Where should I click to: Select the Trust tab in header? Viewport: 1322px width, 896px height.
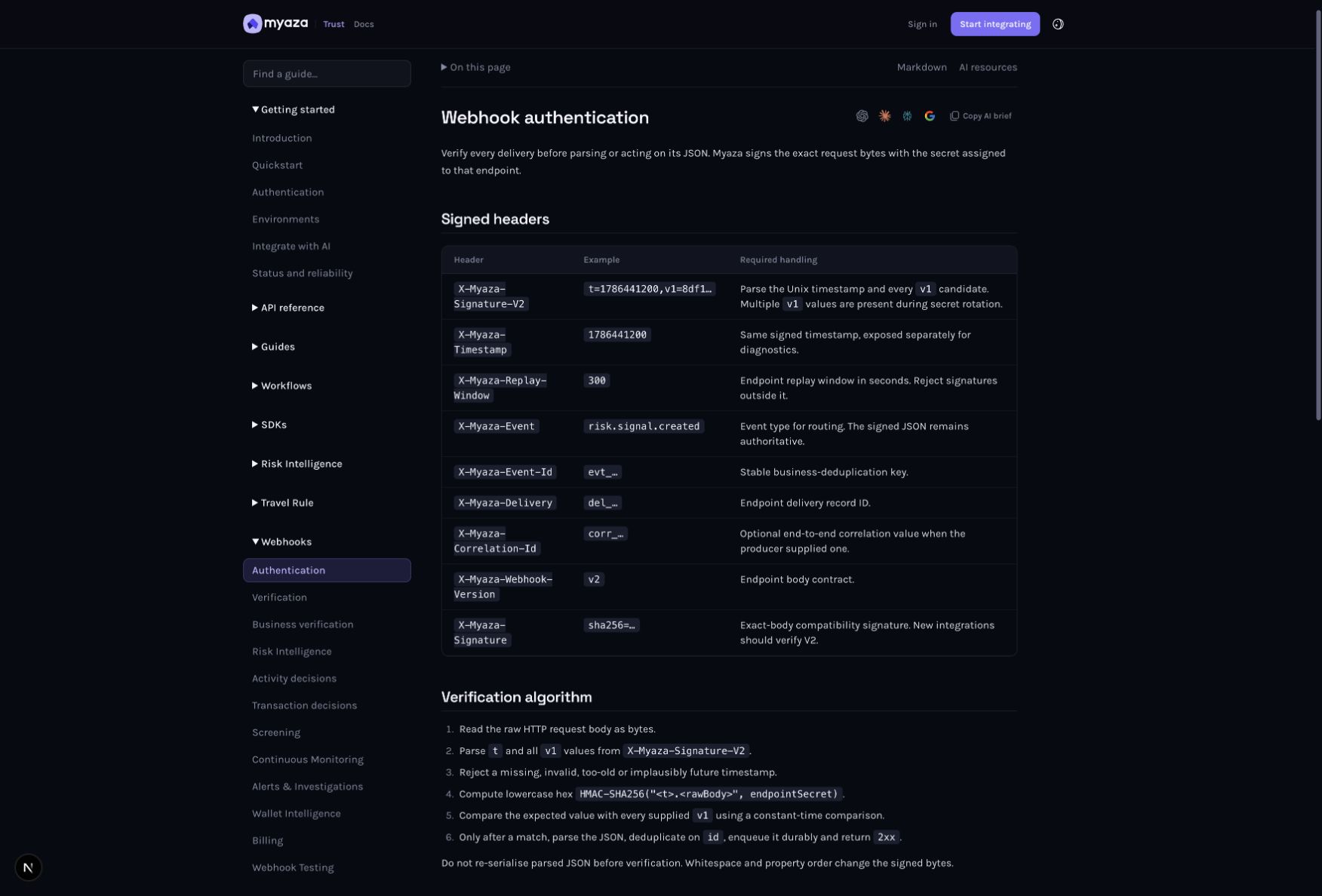click(334, 24)
